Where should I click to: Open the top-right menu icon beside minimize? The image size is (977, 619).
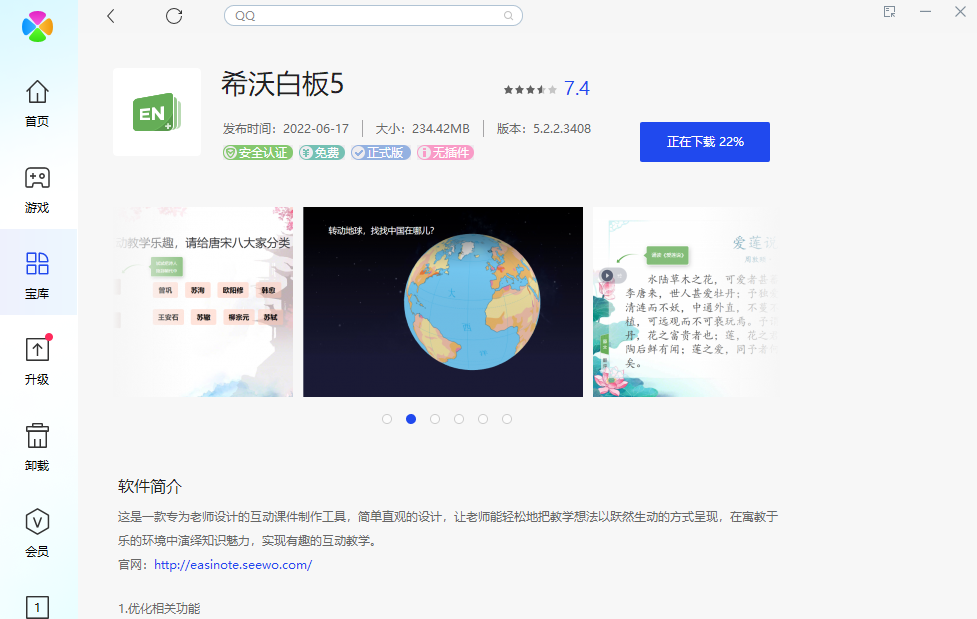tap(889, 12)
